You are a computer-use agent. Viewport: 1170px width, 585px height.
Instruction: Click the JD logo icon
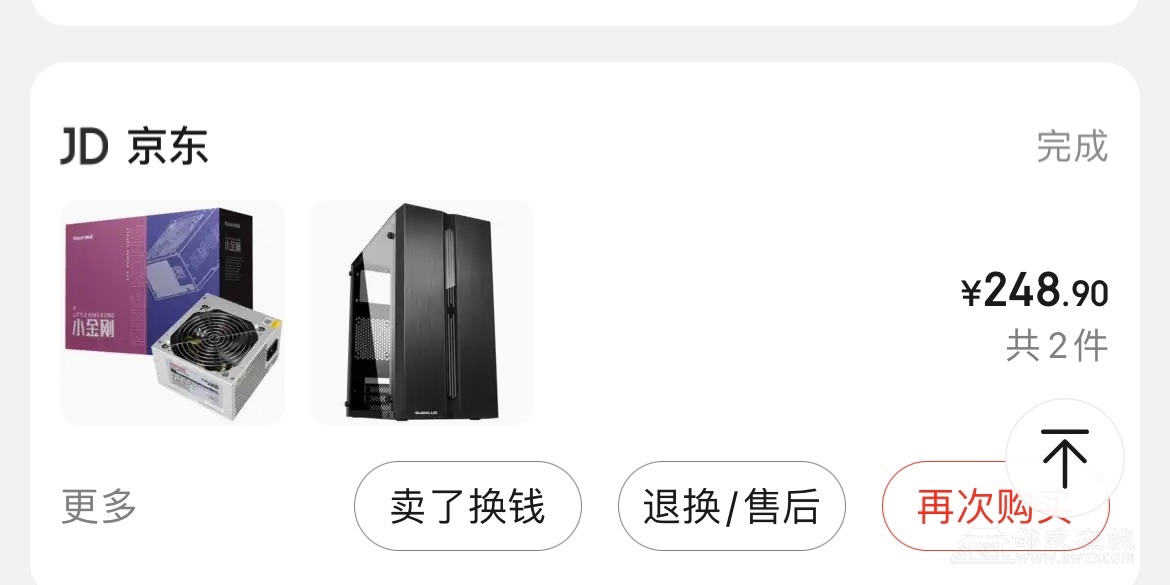pos(84,146)
